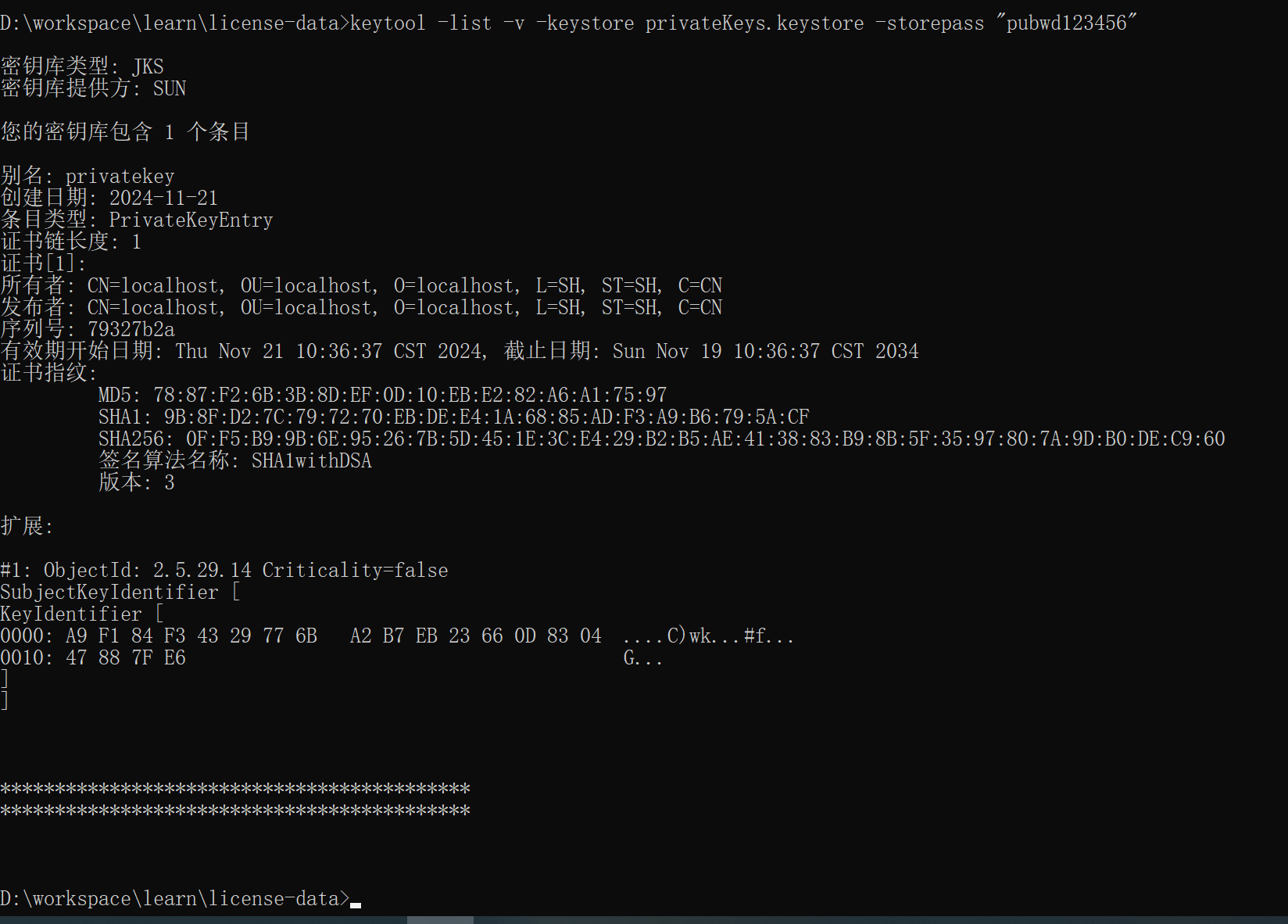
Task: Click the horizontal scrollbar thumb at bottom
Action: 440,919
